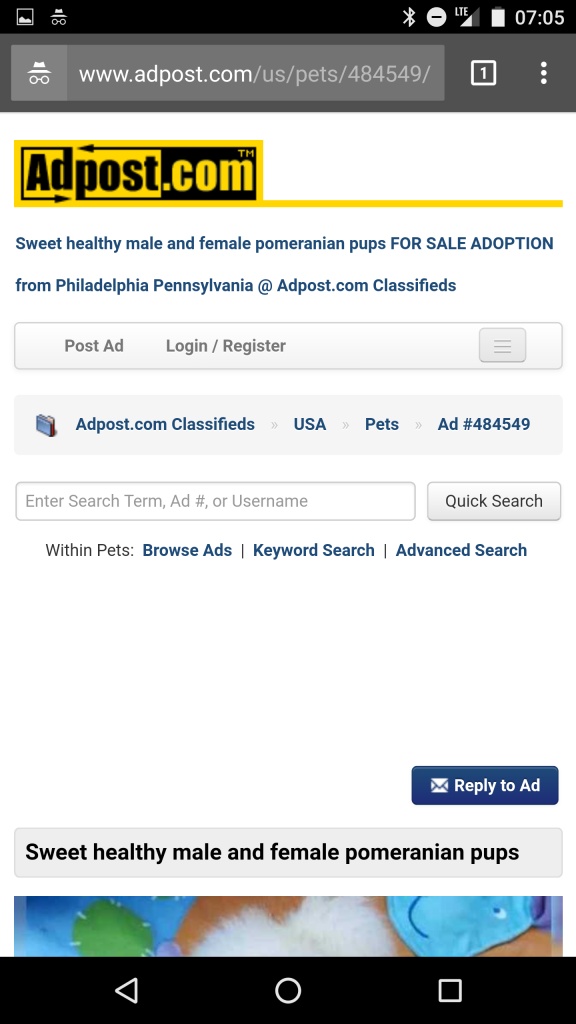Tap the Android home circle button

[288, 990]
